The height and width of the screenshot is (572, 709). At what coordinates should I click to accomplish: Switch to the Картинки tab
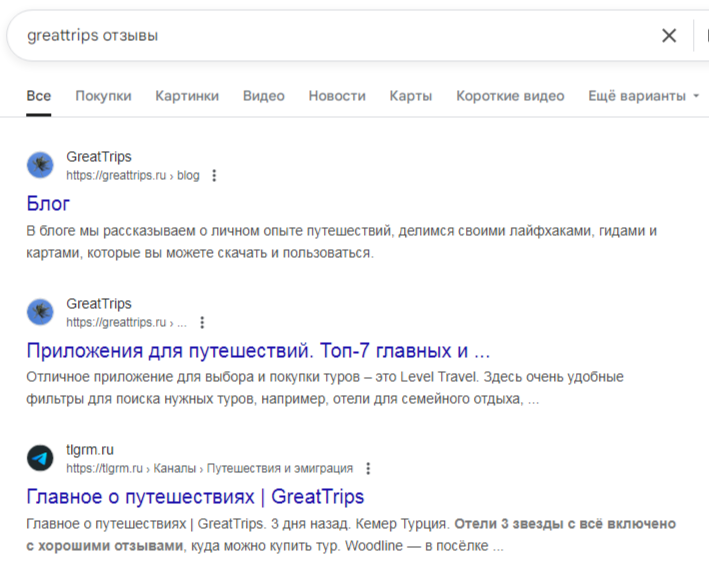tap(187, 96)
